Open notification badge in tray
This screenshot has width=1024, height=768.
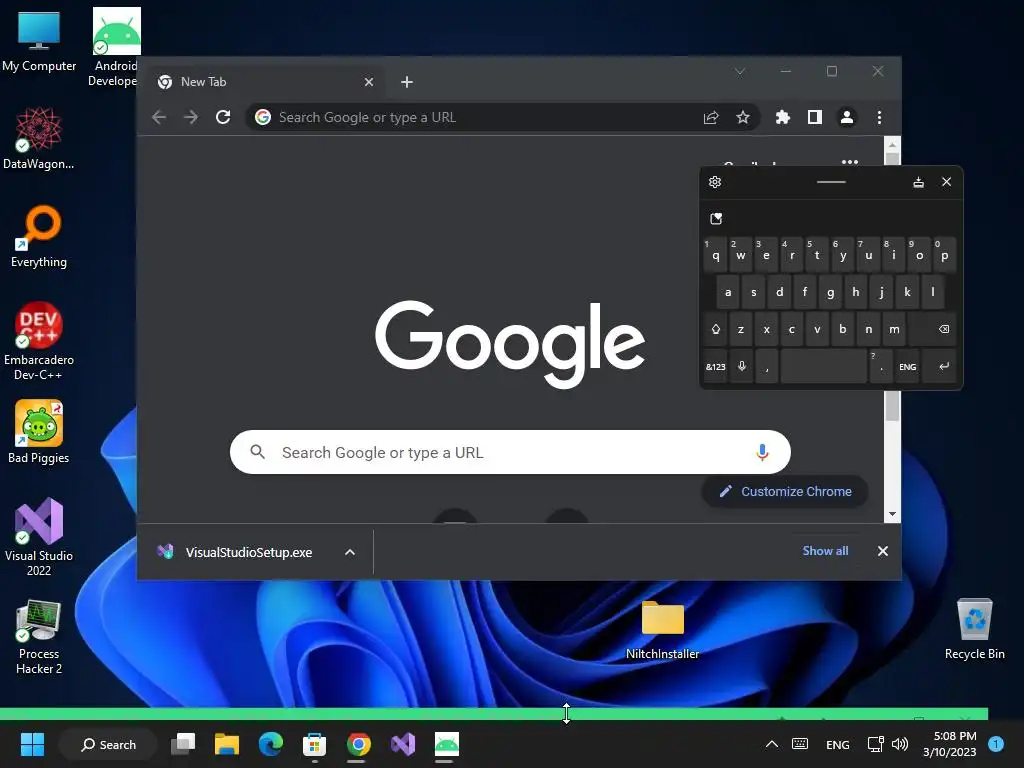996,743
